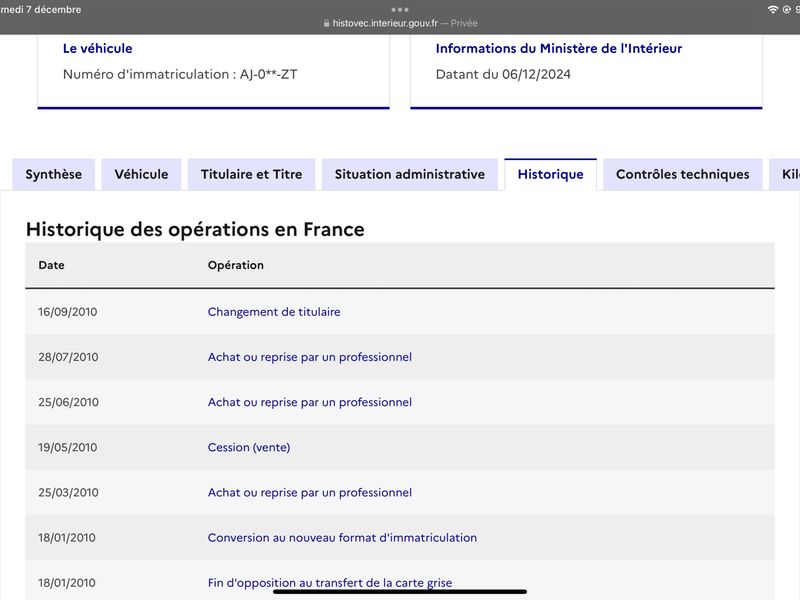Image resolution: width=800 pixels, height=600 pixels.
Task: Click the operation dated 25/06/2010
Action: point(310,402)
